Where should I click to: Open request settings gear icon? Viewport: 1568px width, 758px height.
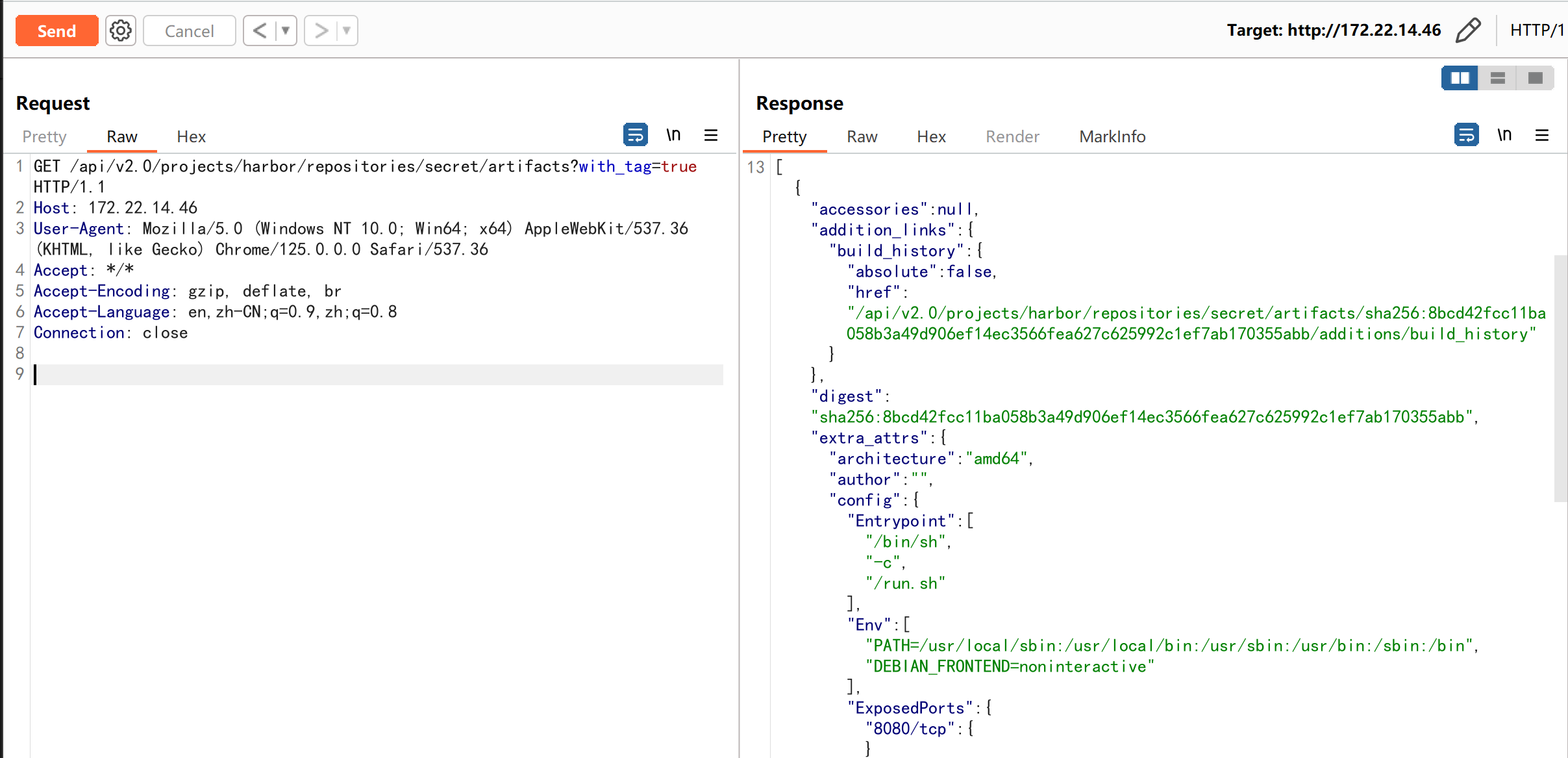121,31
